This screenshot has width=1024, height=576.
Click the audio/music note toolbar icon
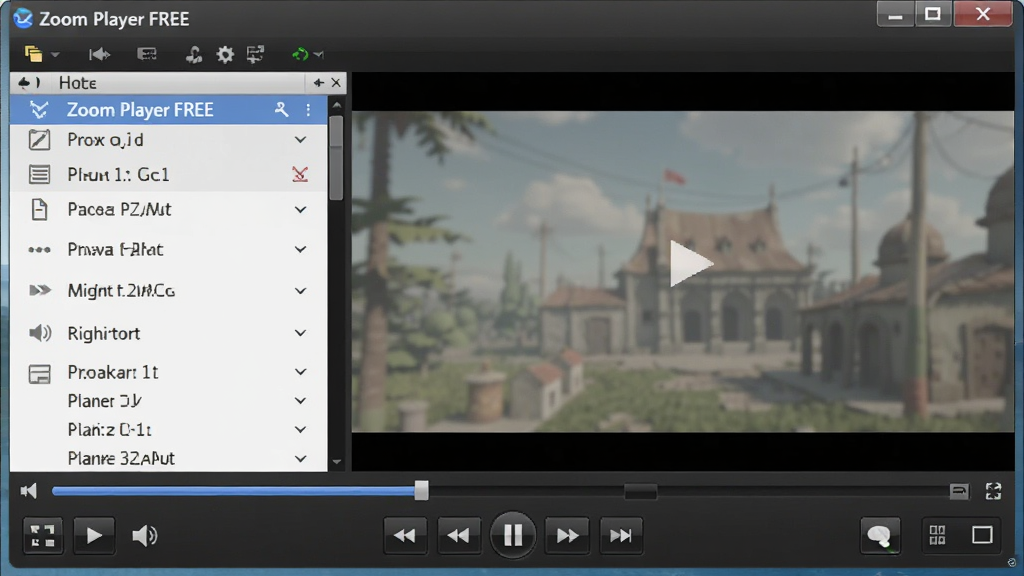tap(193, 54)
